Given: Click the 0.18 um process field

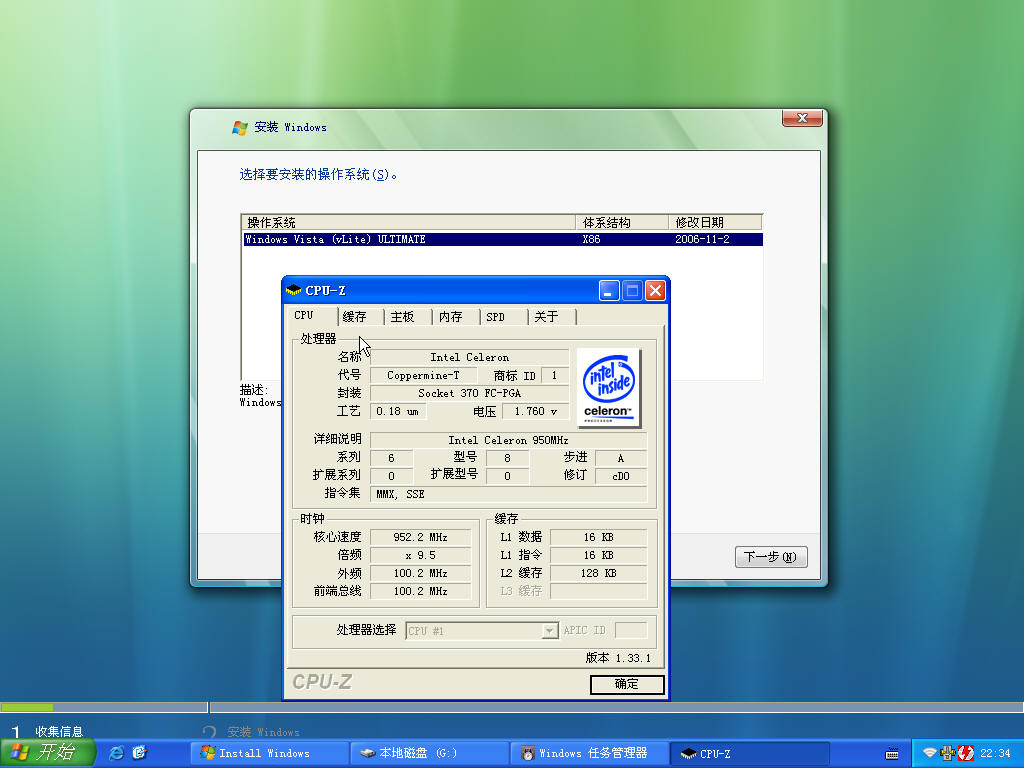Looking at the screenshot, I should pos(398,411).
